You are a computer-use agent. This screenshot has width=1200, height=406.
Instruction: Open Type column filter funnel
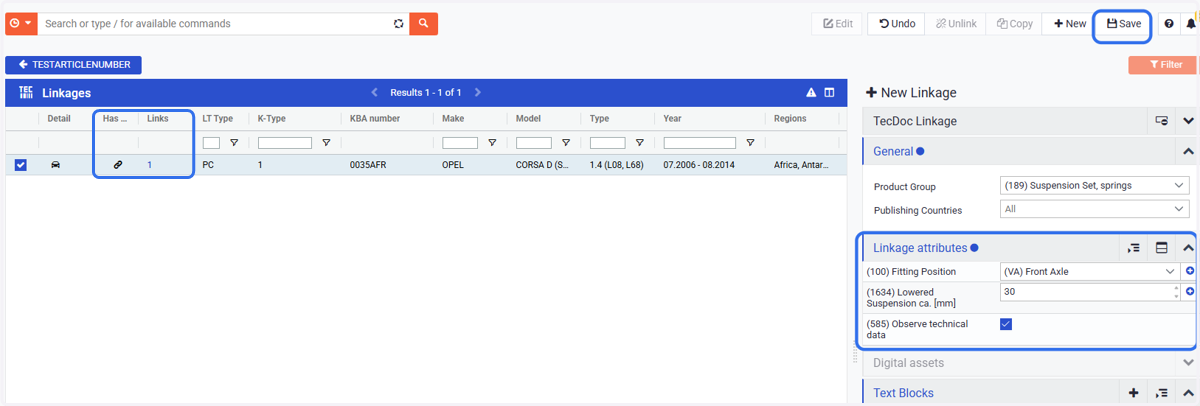(639, 143)
